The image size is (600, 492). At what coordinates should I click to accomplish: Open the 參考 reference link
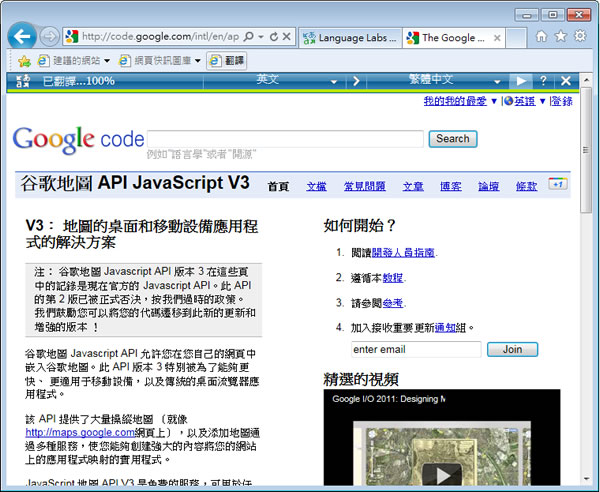click(393, 303)
